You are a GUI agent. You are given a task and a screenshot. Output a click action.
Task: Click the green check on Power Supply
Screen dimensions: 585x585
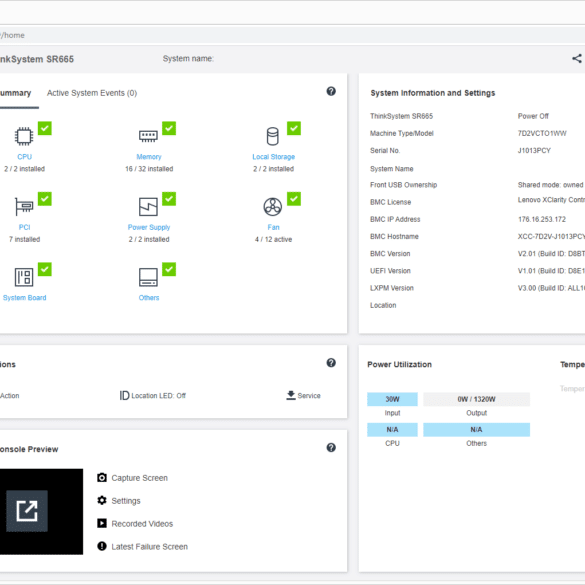[169, 199]
